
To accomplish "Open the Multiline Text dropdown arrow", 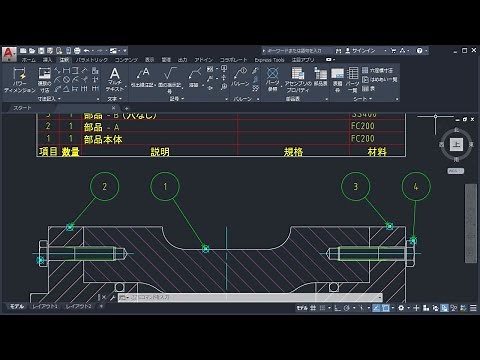I will click(x=126, y=86).
